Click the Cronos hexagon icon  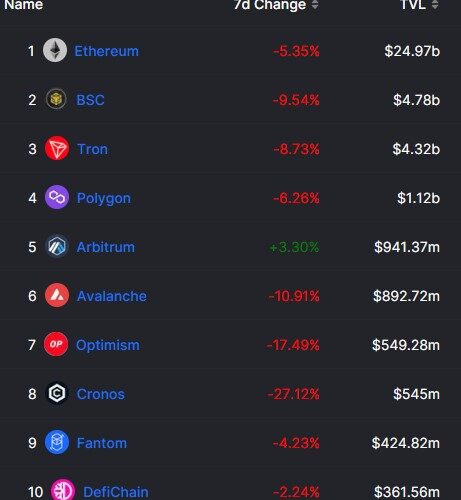click(x=57, y=393)
